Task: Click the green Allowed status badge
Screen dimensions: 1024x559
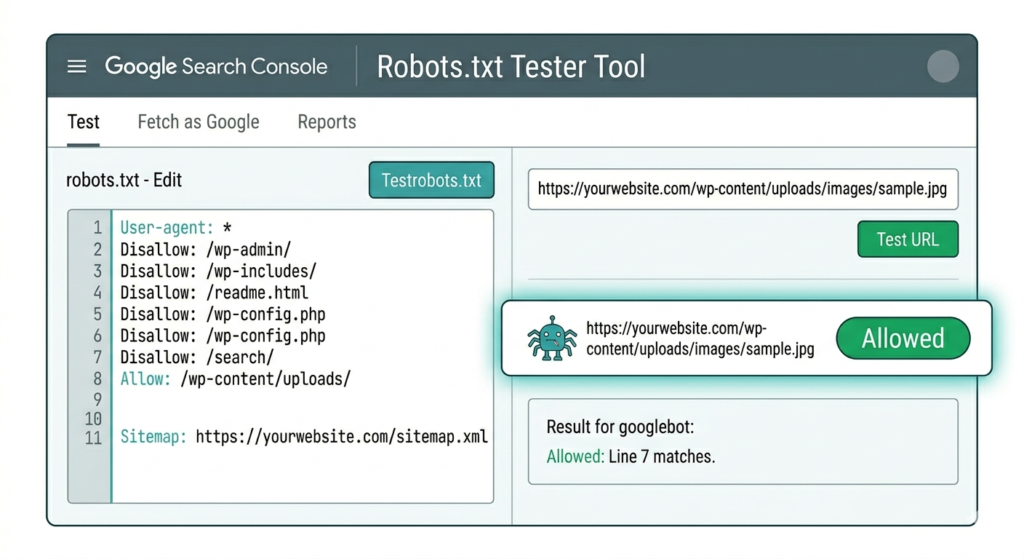Action: (903, 338)
